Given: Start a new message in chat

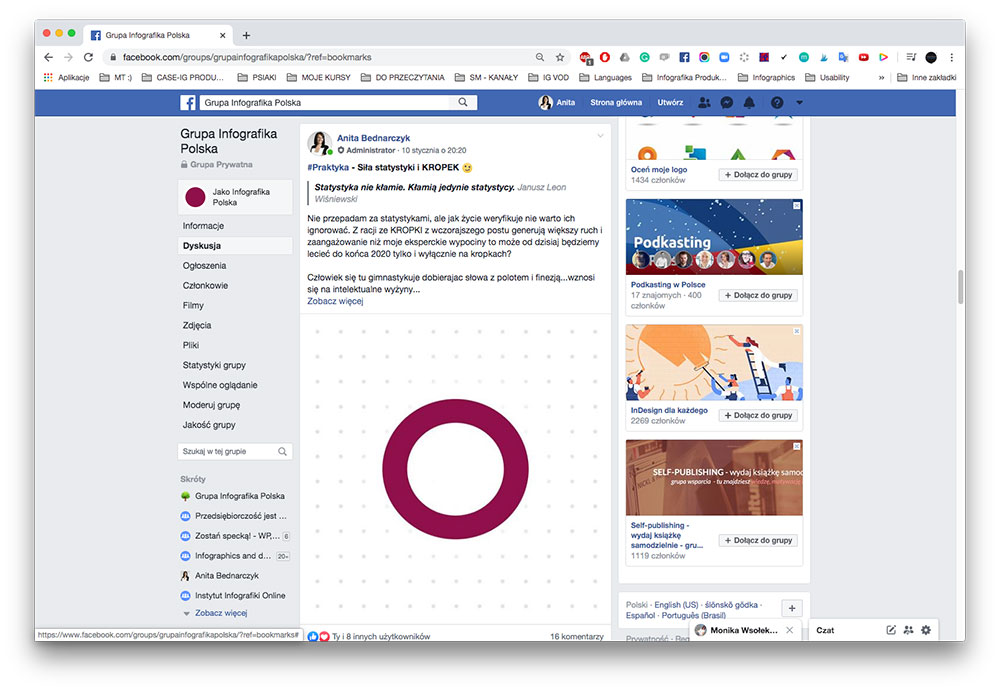Looking at the screenshot, I should click(x=891, y=630).
